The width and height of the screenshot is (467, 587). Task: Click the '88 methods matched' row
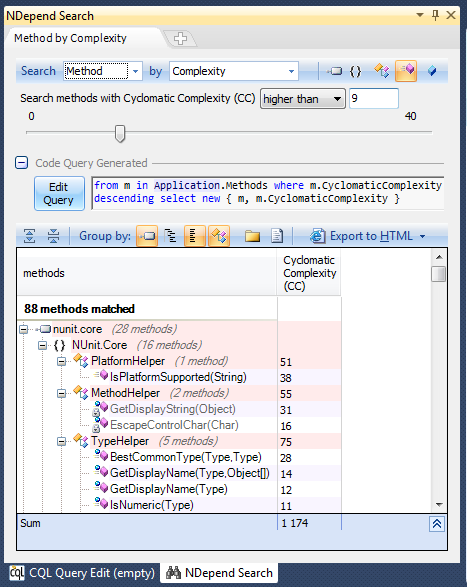[x=147, y=309]
